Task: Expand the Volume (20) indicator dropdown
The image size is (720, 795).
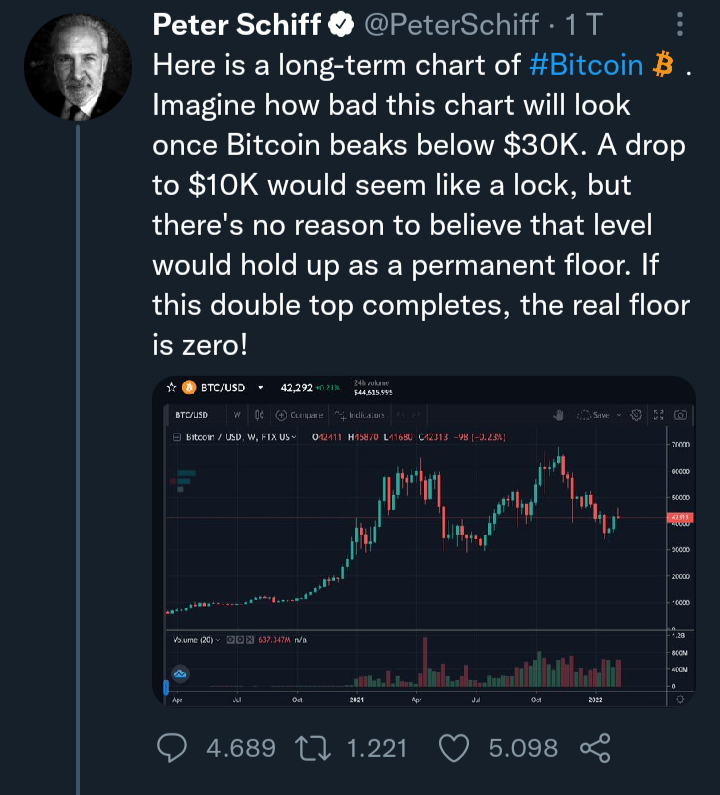Action: click(x=218, y=640)
